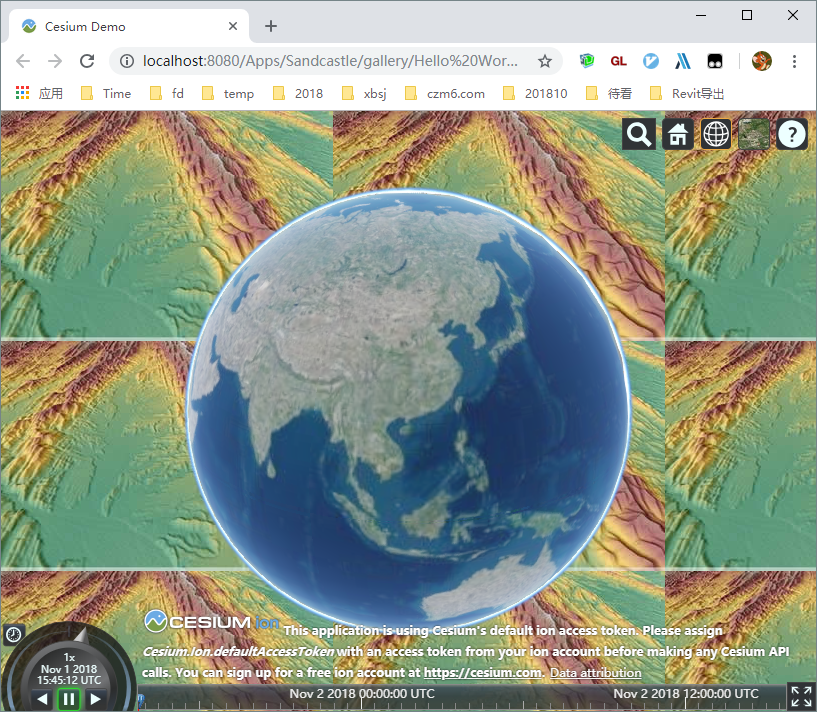The height and width of the screenshot is (712, 817).
Task: Go forward in browser history
Action: pyautogui.click(x=55, y=61)
